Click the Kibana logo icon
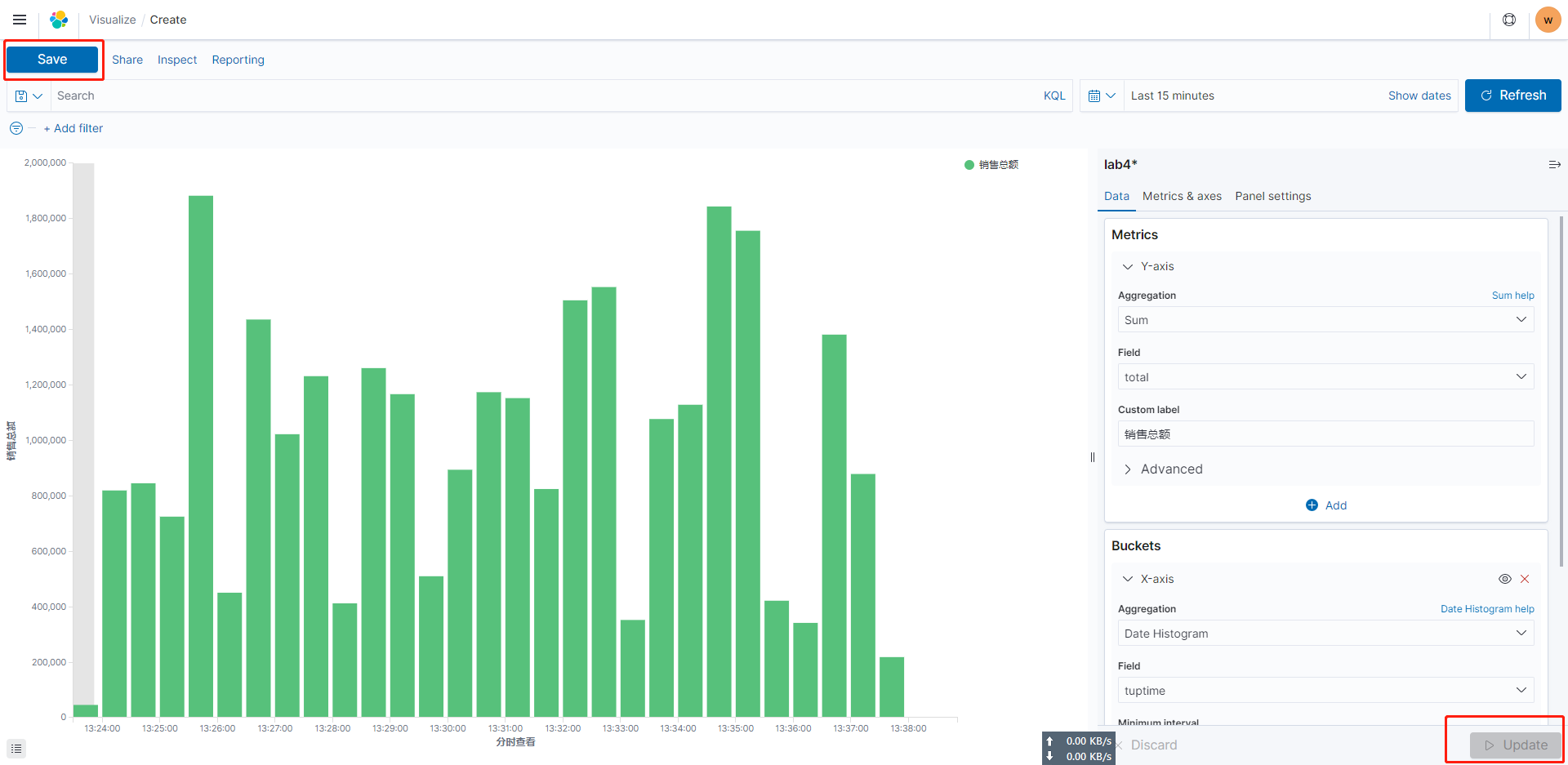Image resolution: width=1568 pixels, height=765 pixels. 59,20
